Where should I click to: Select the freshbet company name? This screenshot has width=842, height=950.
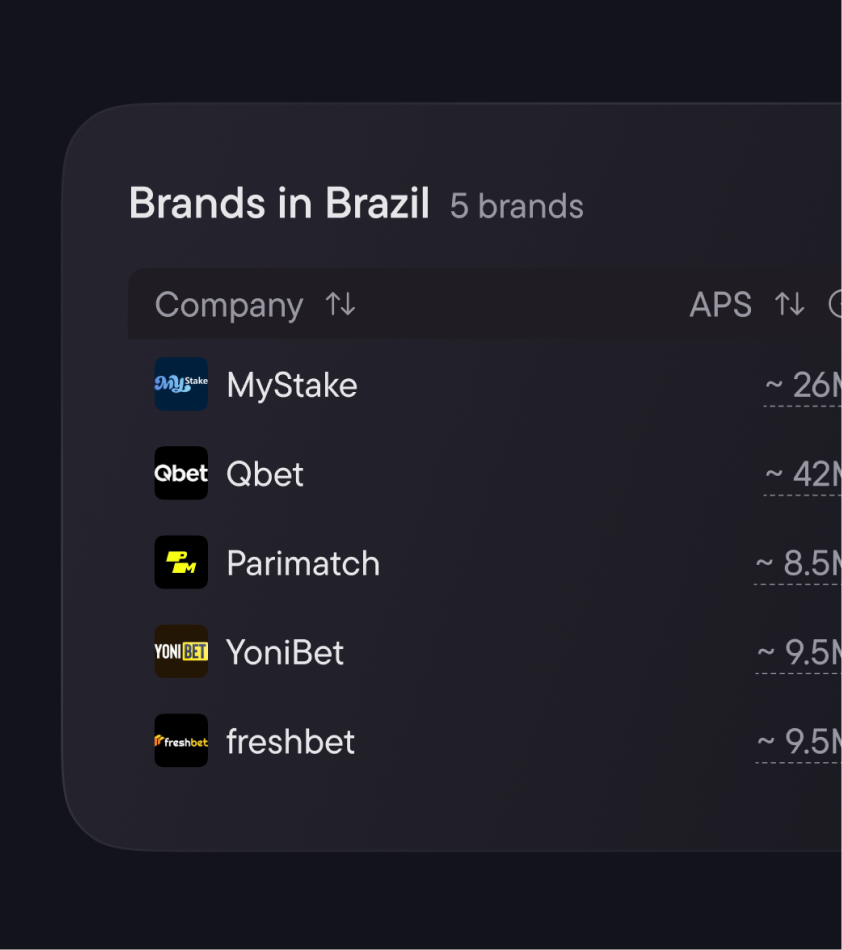[x=290, y=742]
